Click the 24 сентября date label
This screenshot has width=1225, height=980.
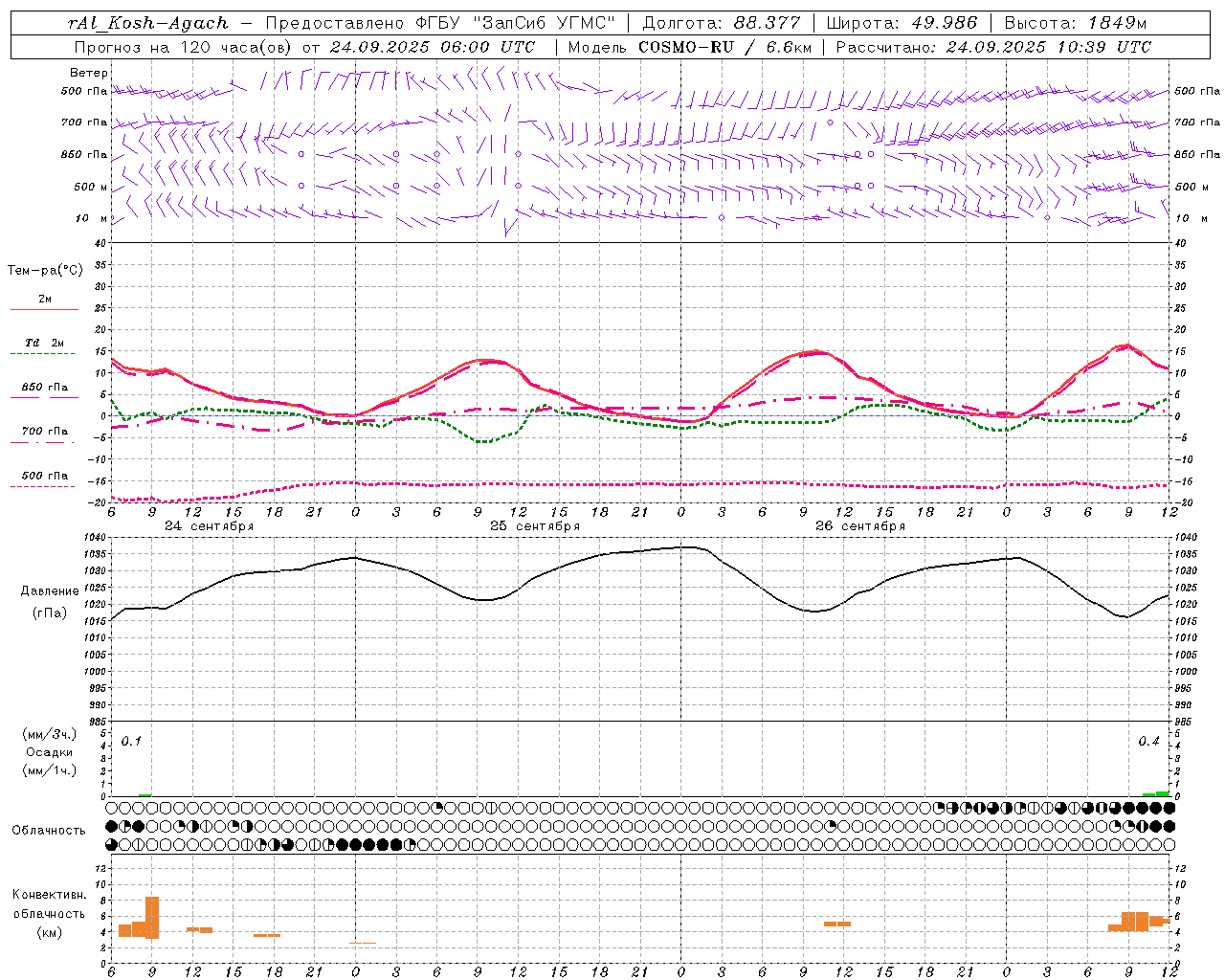click(209, 526)
